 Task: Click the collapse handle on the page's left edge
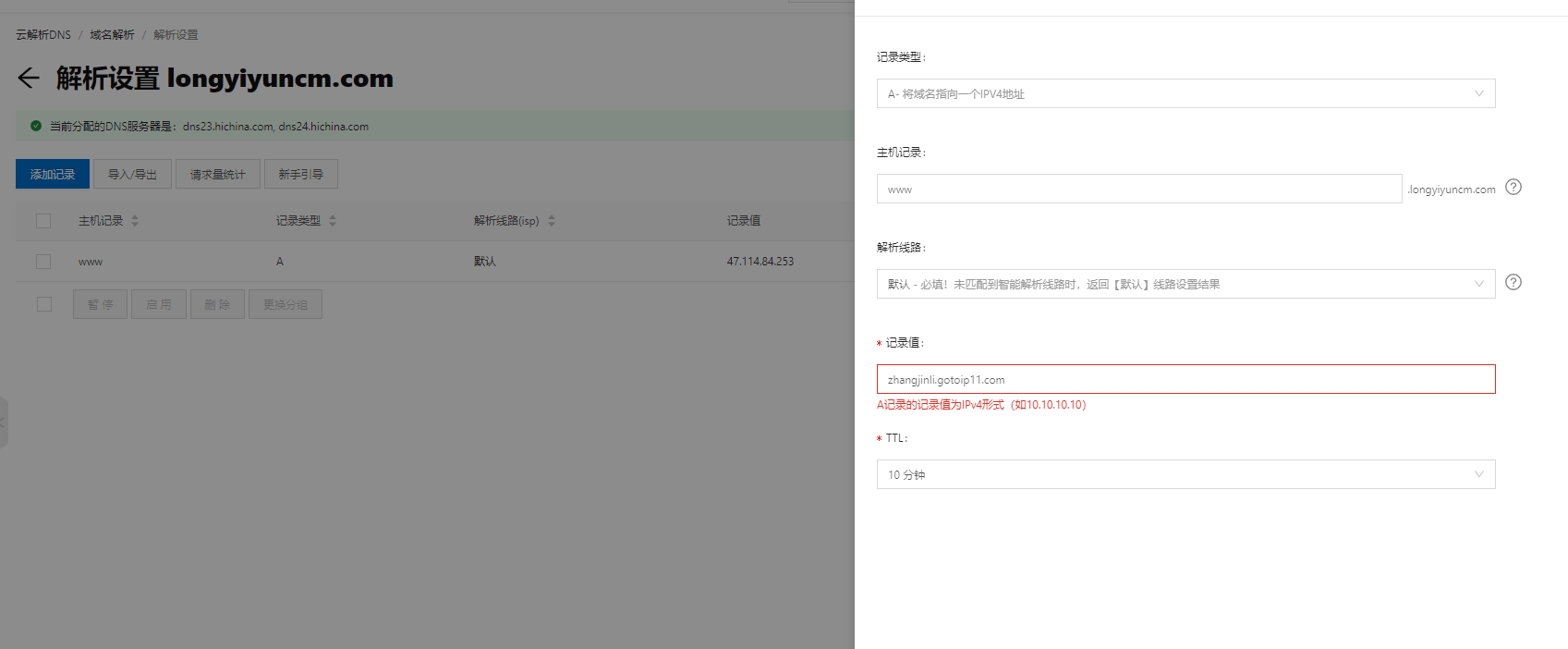(4, 422)
